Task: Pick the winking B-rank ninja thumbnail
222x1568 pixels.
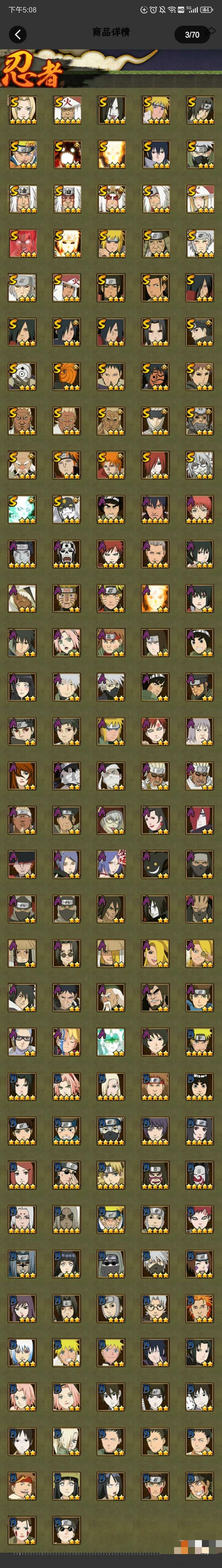Action: [x=200, y=1265]
